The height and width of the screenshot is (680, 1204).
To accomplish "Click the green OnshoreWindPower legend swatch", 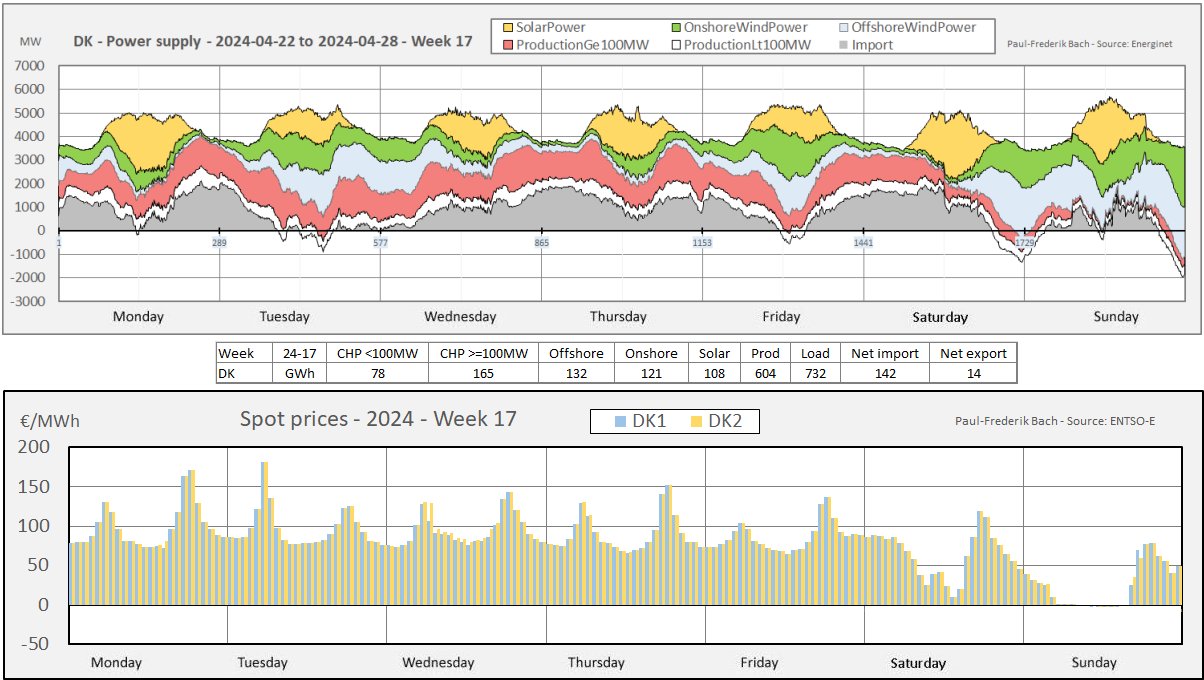I will coord(677,27).
